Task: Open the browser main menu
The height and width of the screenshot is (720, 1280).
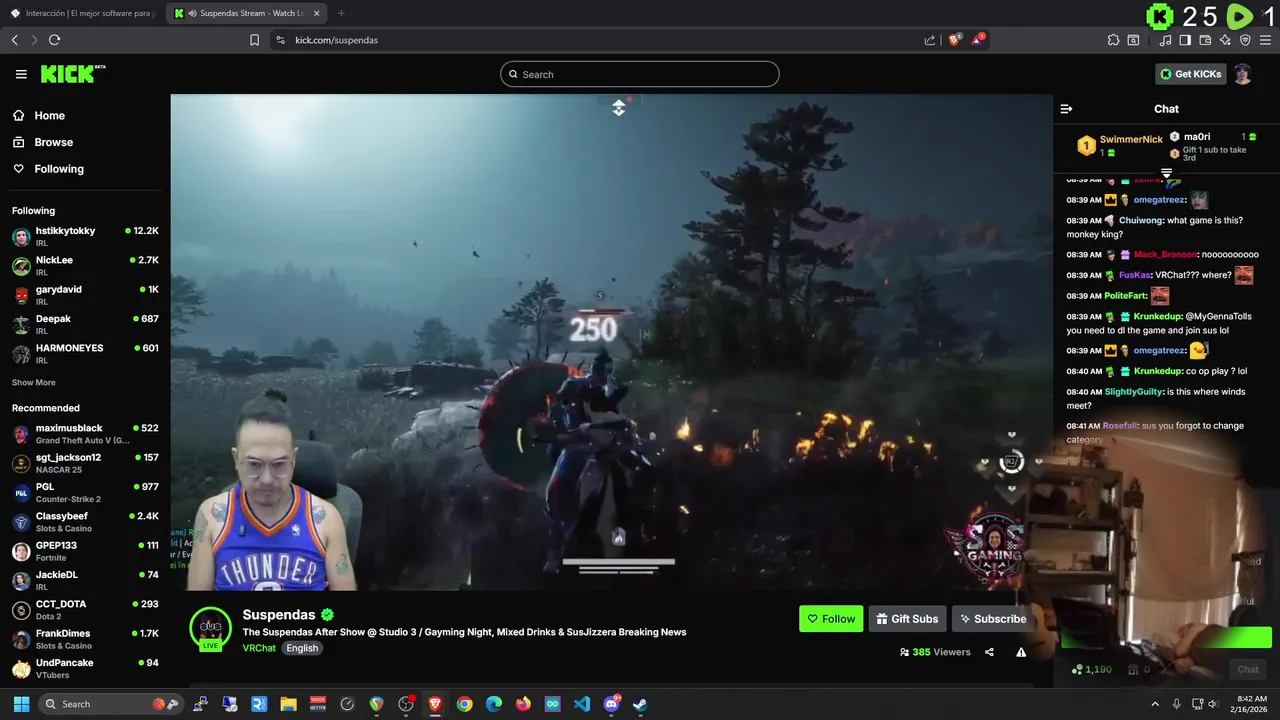Action: 1266,40
